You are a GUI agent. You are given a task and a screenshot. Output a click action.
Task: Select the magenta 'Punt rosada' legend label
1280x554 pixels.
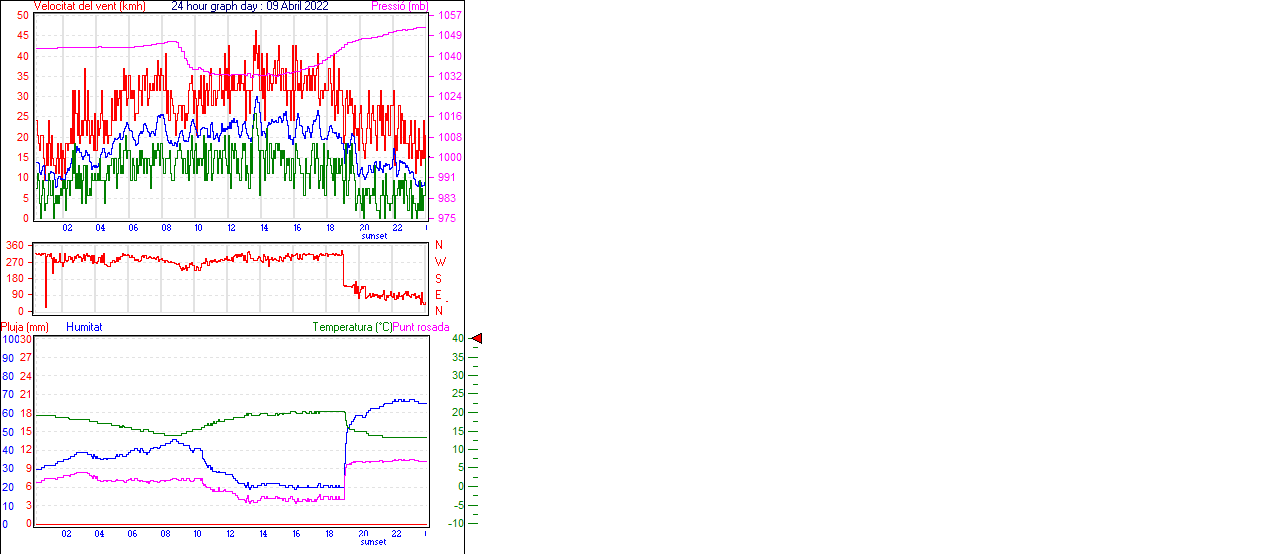tap(421, 327)
